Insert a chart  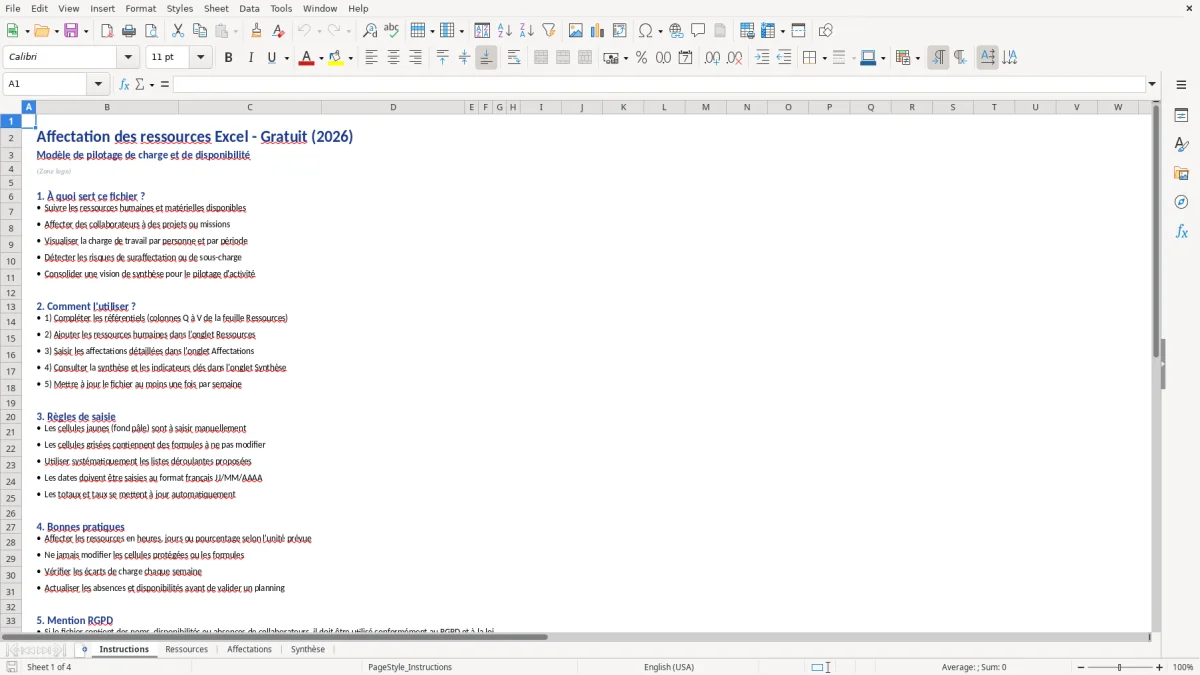point(598,31)
